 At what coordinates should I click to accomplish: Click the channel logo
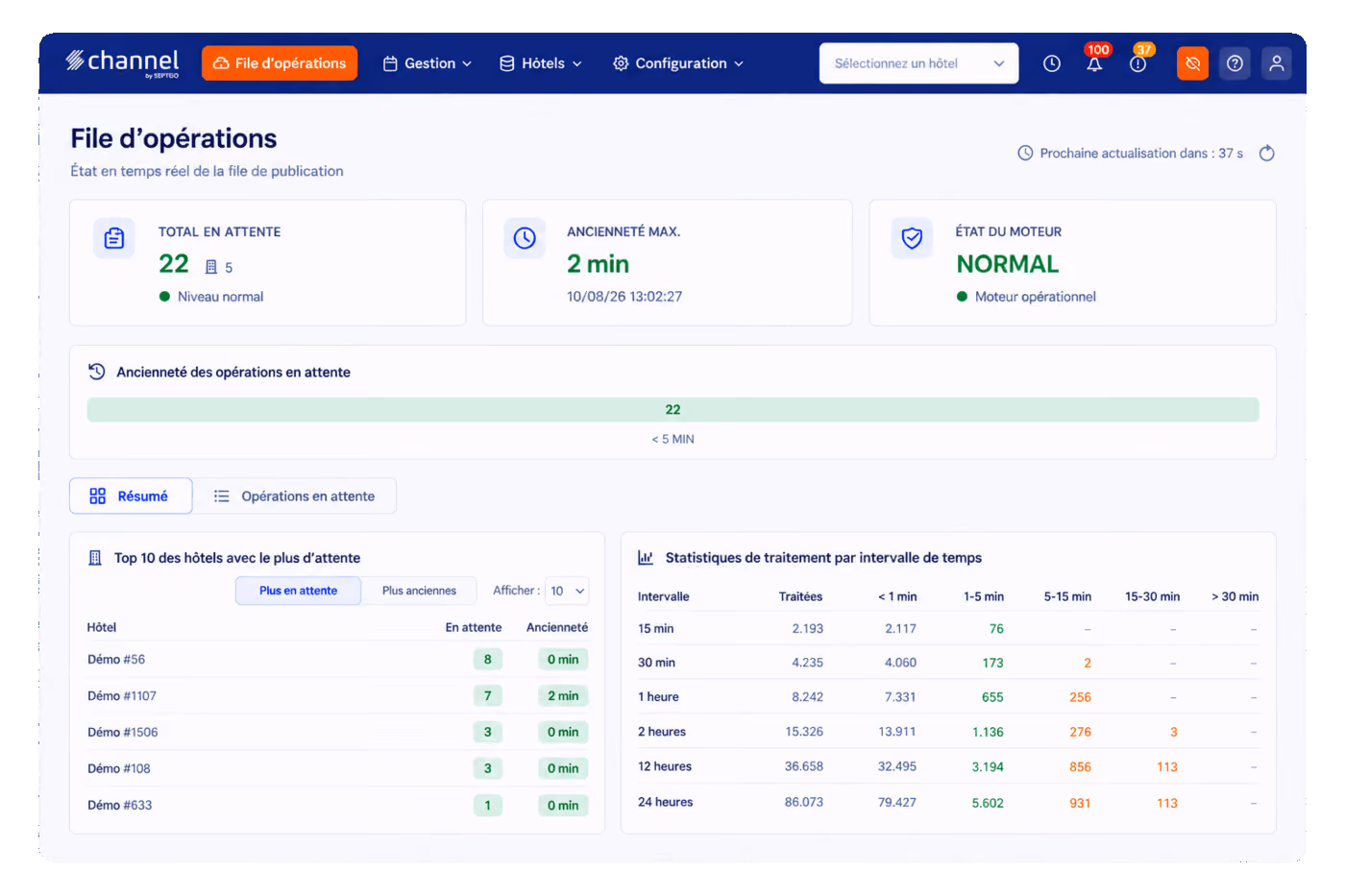[122, 63]
